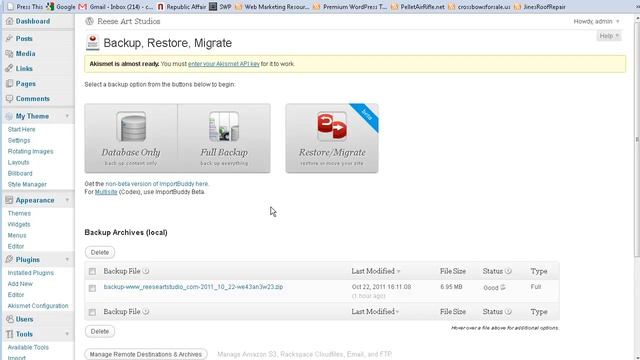Click the info icon next to bottom Status header

tap(508, 311)
